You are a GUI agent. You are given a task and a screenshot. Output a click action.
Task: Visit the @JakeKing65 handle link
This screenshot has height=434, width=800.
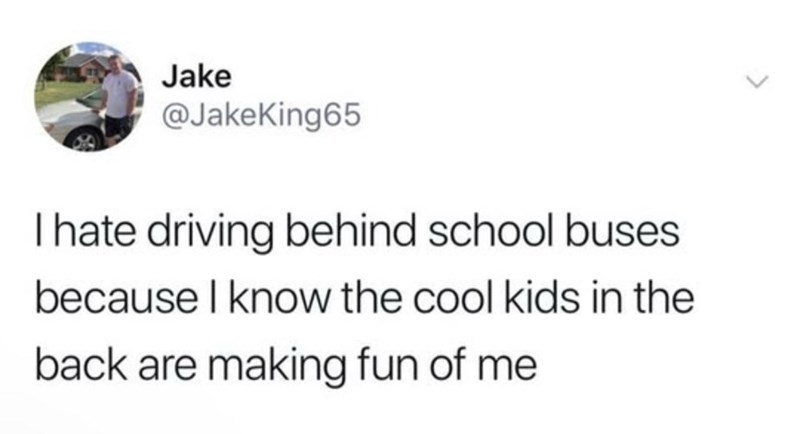[x=261, y=115]
